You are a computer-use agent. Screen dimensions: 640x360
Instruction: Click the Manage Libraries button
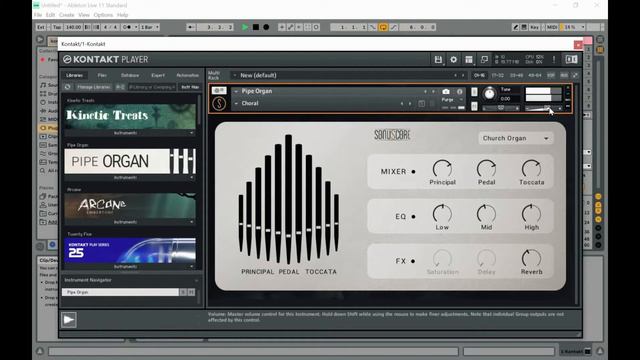click(93, 87)
